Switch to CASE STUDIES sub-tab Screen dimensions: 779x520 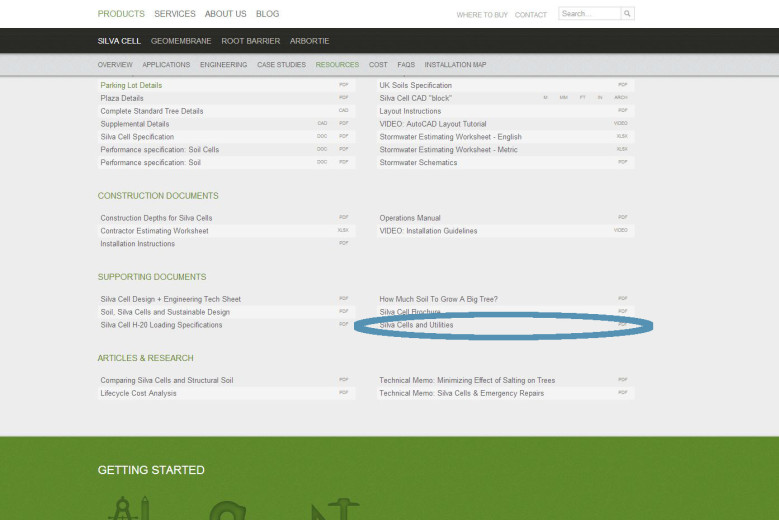[281, 65]
